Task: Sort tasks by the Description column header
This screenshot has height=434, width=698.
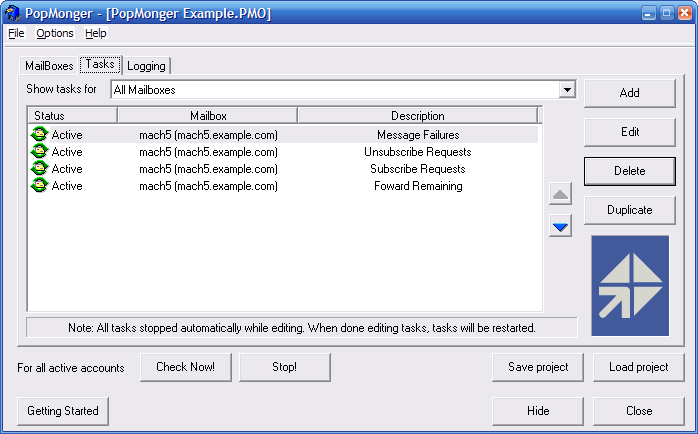Action: (418, 116)
